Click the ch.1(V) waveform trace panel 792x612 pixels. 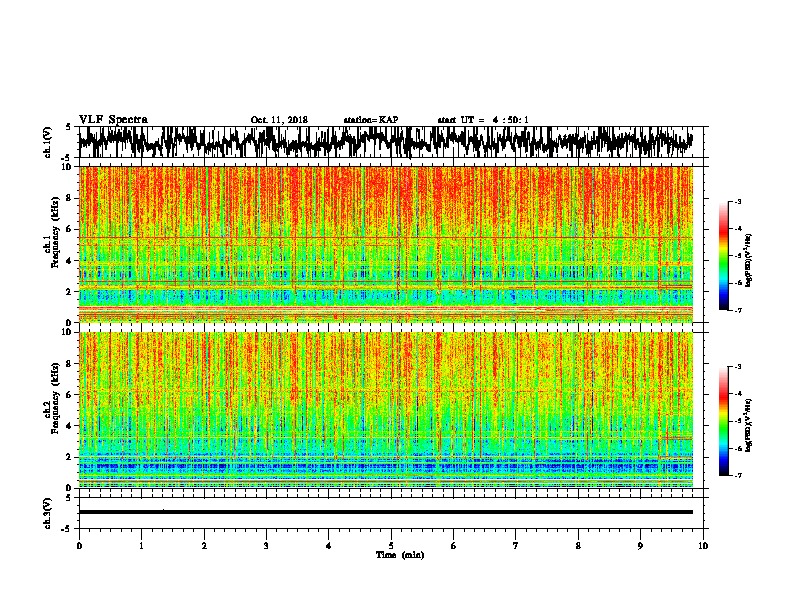click(x=393, y=142)
